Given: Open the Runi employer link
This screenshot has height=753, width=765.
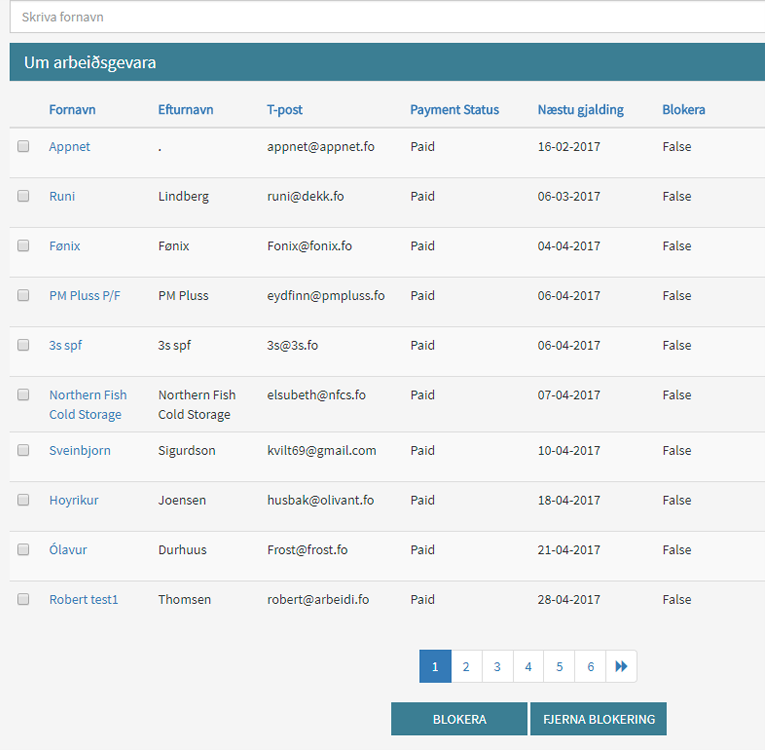Looking at the screenshot, I should [62, 196].
